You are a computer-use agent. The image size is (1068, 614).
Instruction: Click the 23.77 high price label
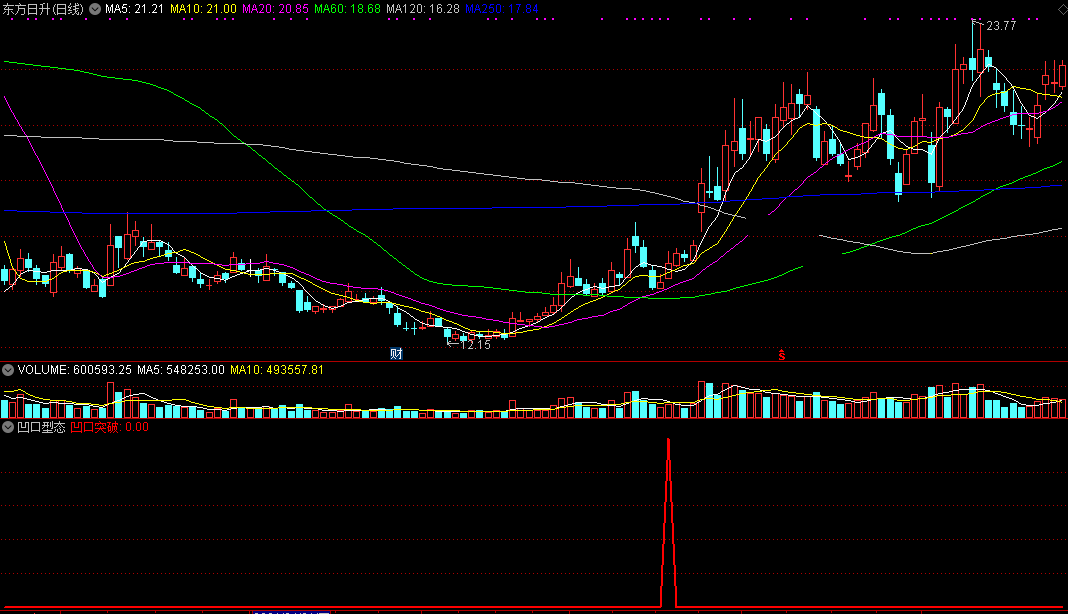coord(1001,26)
